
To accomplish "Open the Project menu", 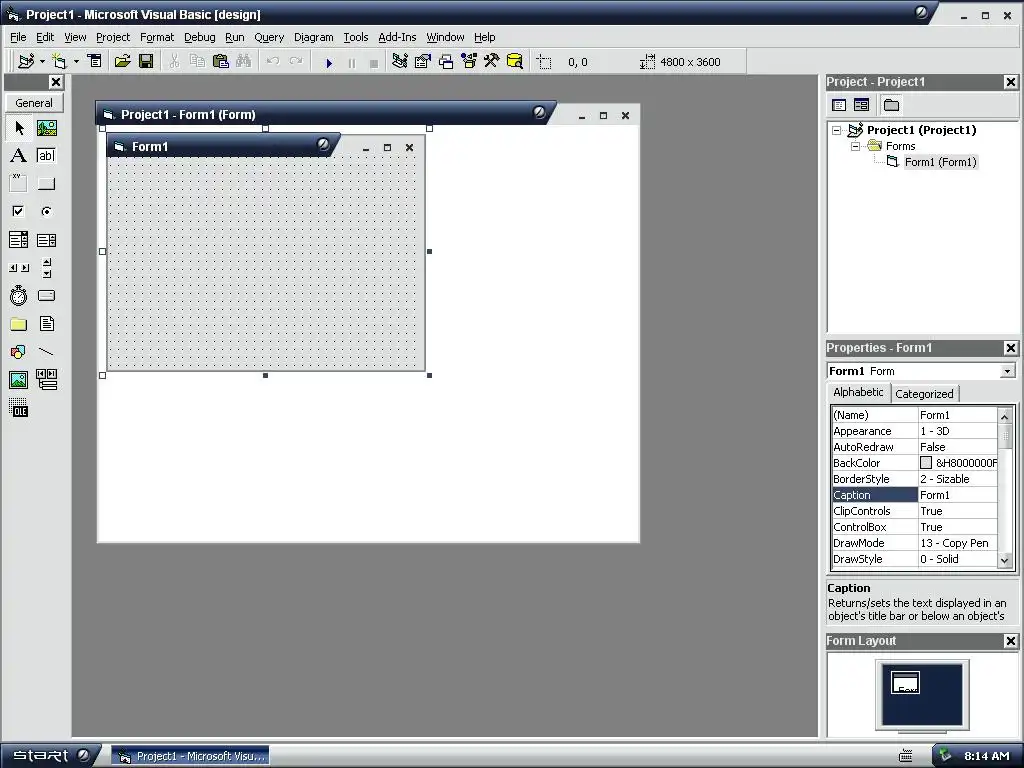I will 113,37.
